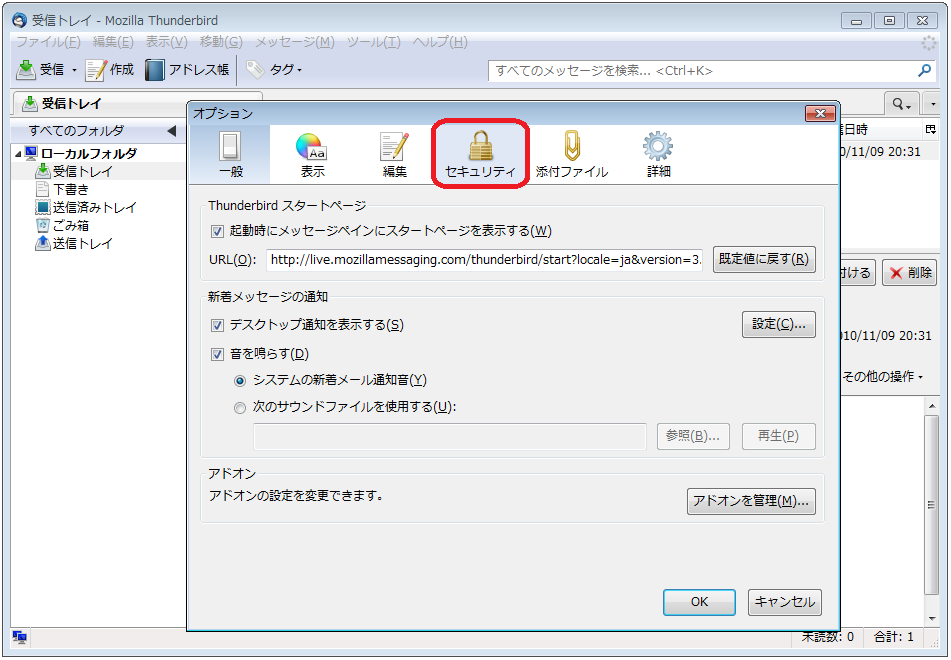Open その他の操作 dropdown
Image resolution: width=951 pixels, height=660 pixels.
(882, 377)
